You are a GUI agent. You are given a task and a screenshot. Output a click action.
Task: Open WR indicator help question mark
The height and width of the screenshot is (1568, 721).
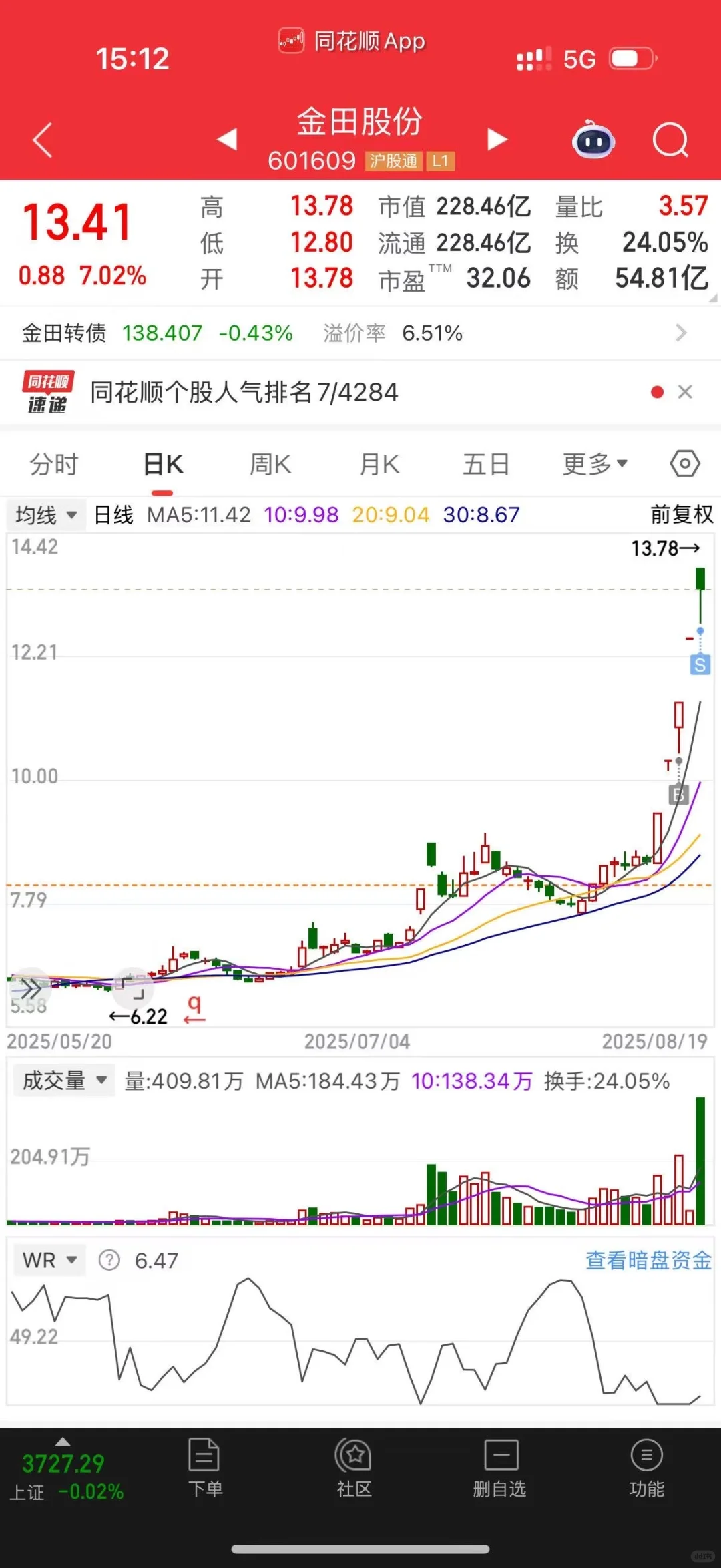point(109,1260)
